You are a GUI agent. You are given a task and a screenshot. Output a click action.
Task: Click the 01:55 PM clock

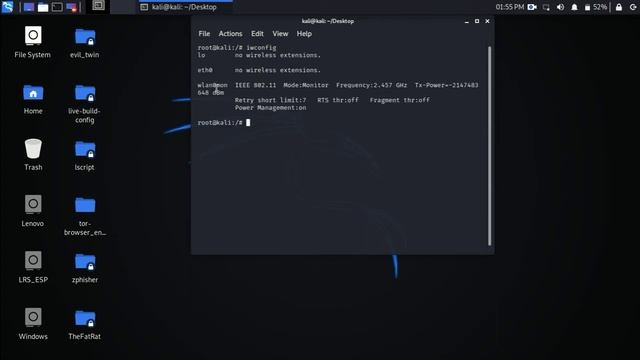pos(509,7)
